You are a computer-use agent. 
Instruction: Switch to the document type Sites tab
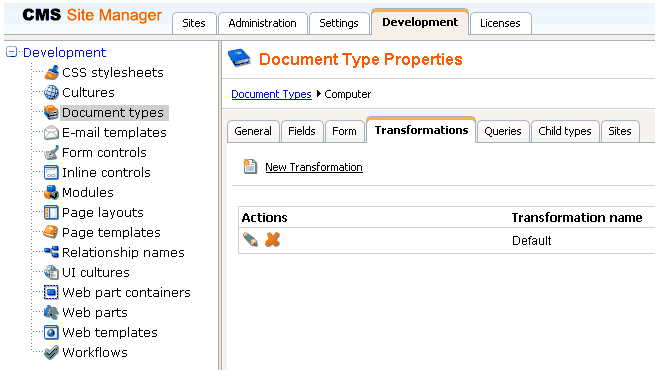point(620,131)
